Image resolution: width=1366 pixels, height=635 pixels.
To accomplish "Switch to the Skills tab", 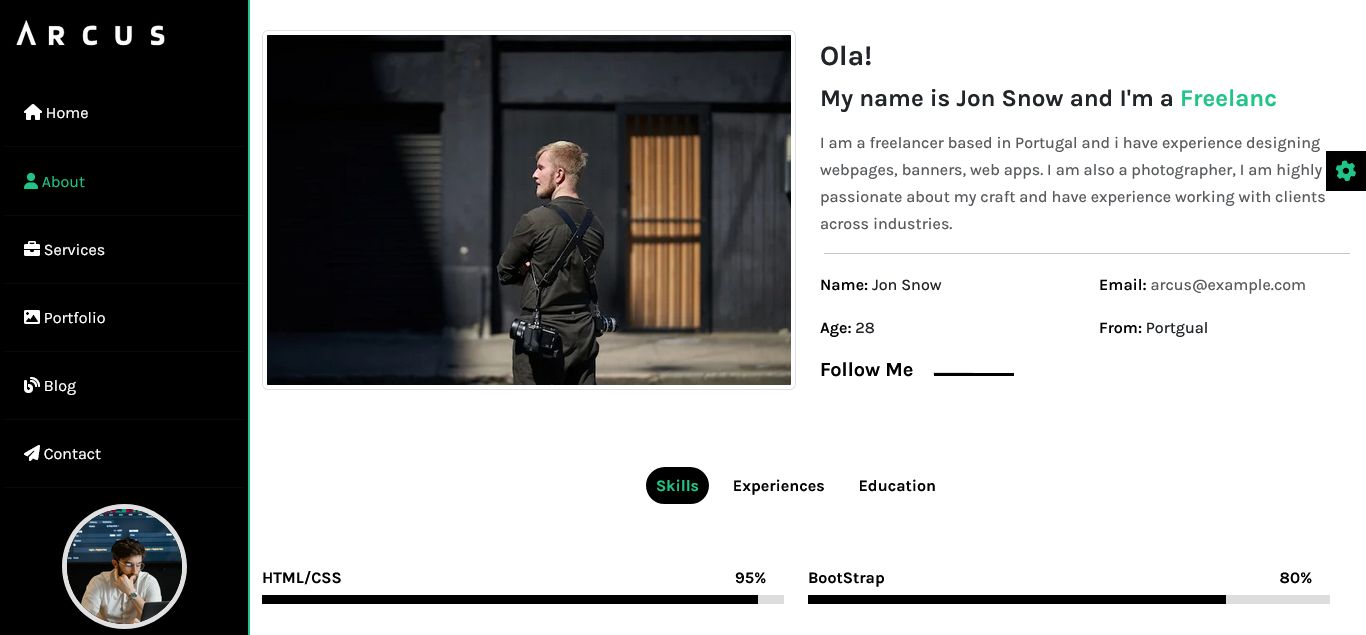I will (x=677, y=486).
